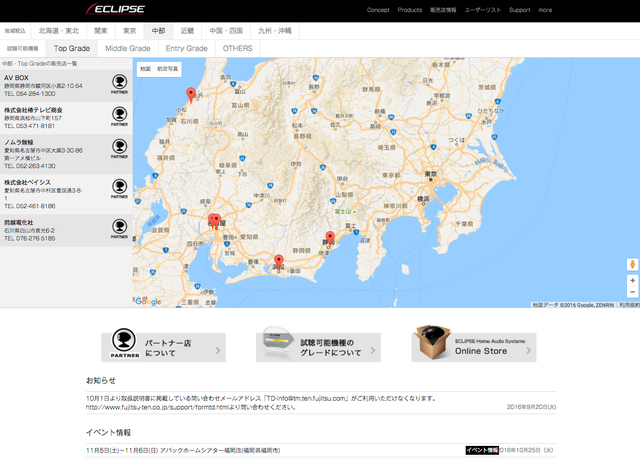The height and width of the screenshot is (461, 640).
Task: Select the 中国・四国 region tab
Action: 226,31
